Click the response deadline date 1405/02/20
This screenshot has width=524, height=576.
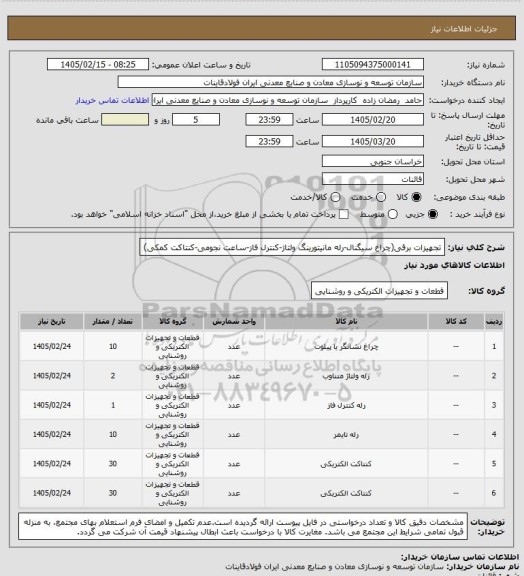tap(373, 120)
